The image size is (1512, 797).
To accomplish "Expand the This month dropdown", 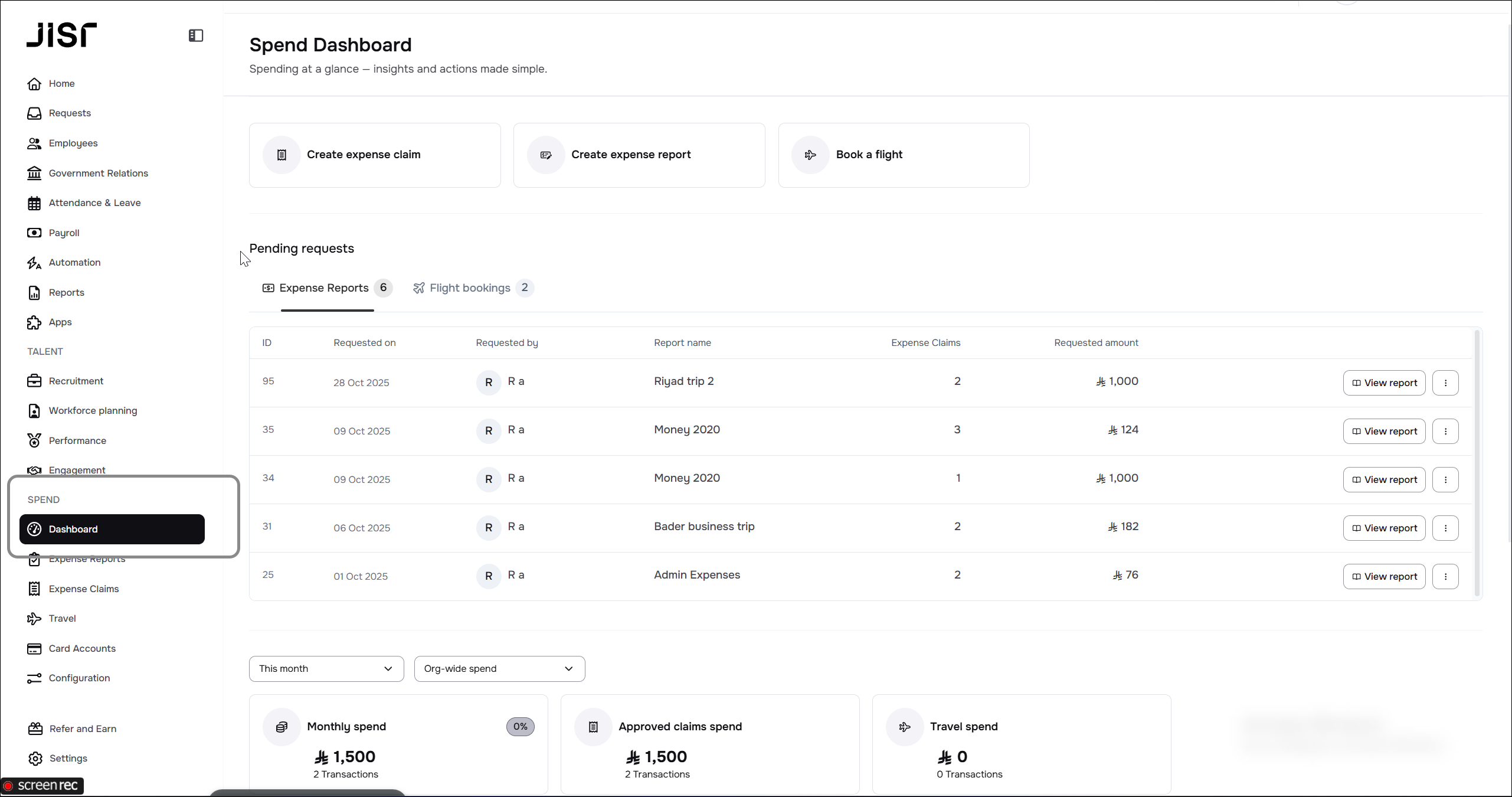I will tap(326, 669).
